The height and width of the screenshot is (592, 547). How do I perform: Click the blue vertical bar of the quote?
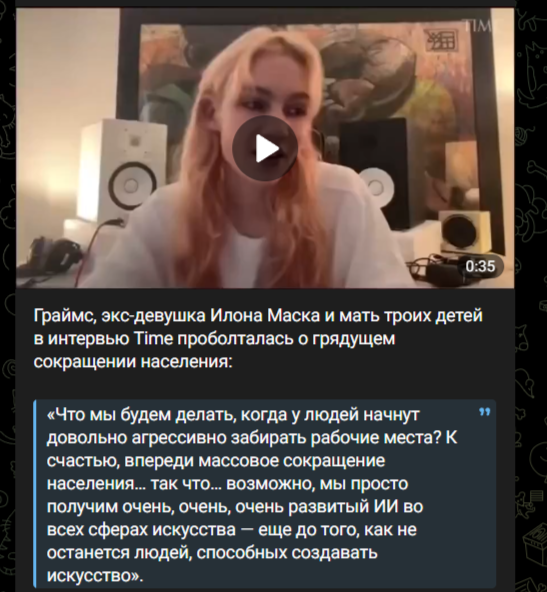click(35, 493)
